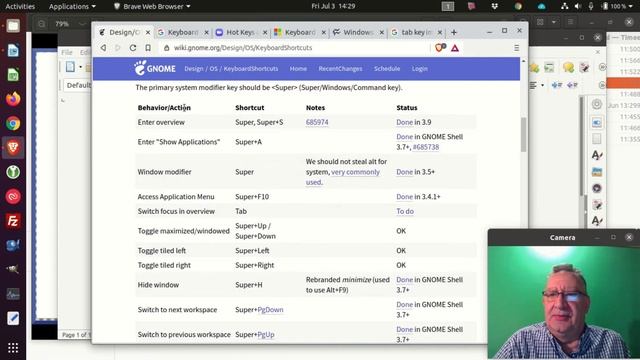Click Design / OS / KeyboardShortcuts breadcrumb
The height and width of the screenshot is (360, 640).
click(x=231, y=69)
